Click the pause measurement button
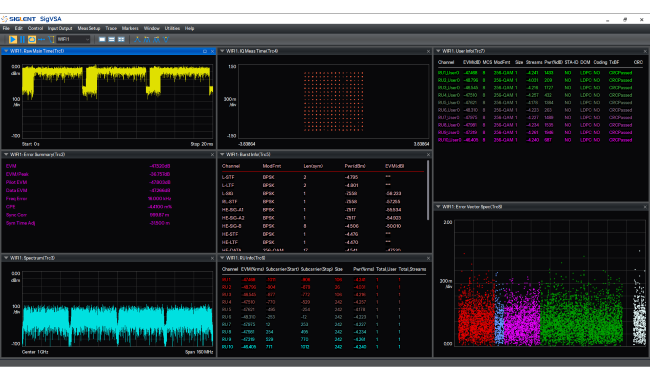This screenshot has width=650, height=380. click(x=22, y=39)
